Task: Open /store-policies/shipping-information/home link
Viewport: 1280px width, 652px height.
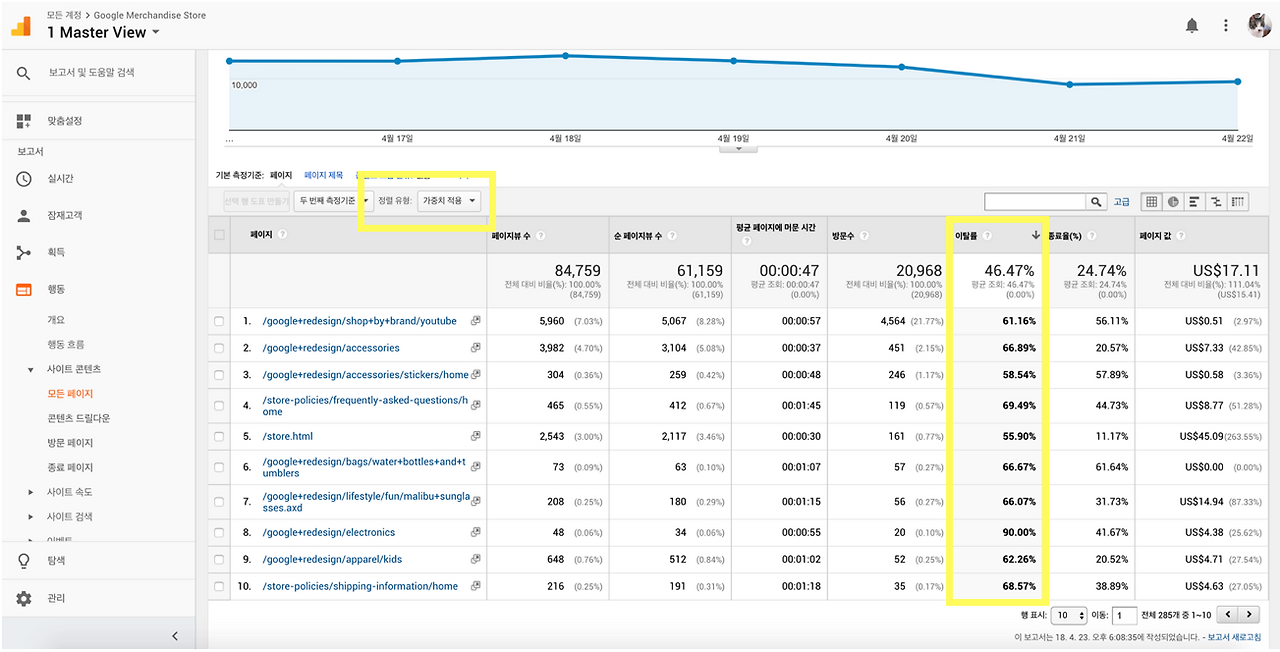Action: click(360, 586)
